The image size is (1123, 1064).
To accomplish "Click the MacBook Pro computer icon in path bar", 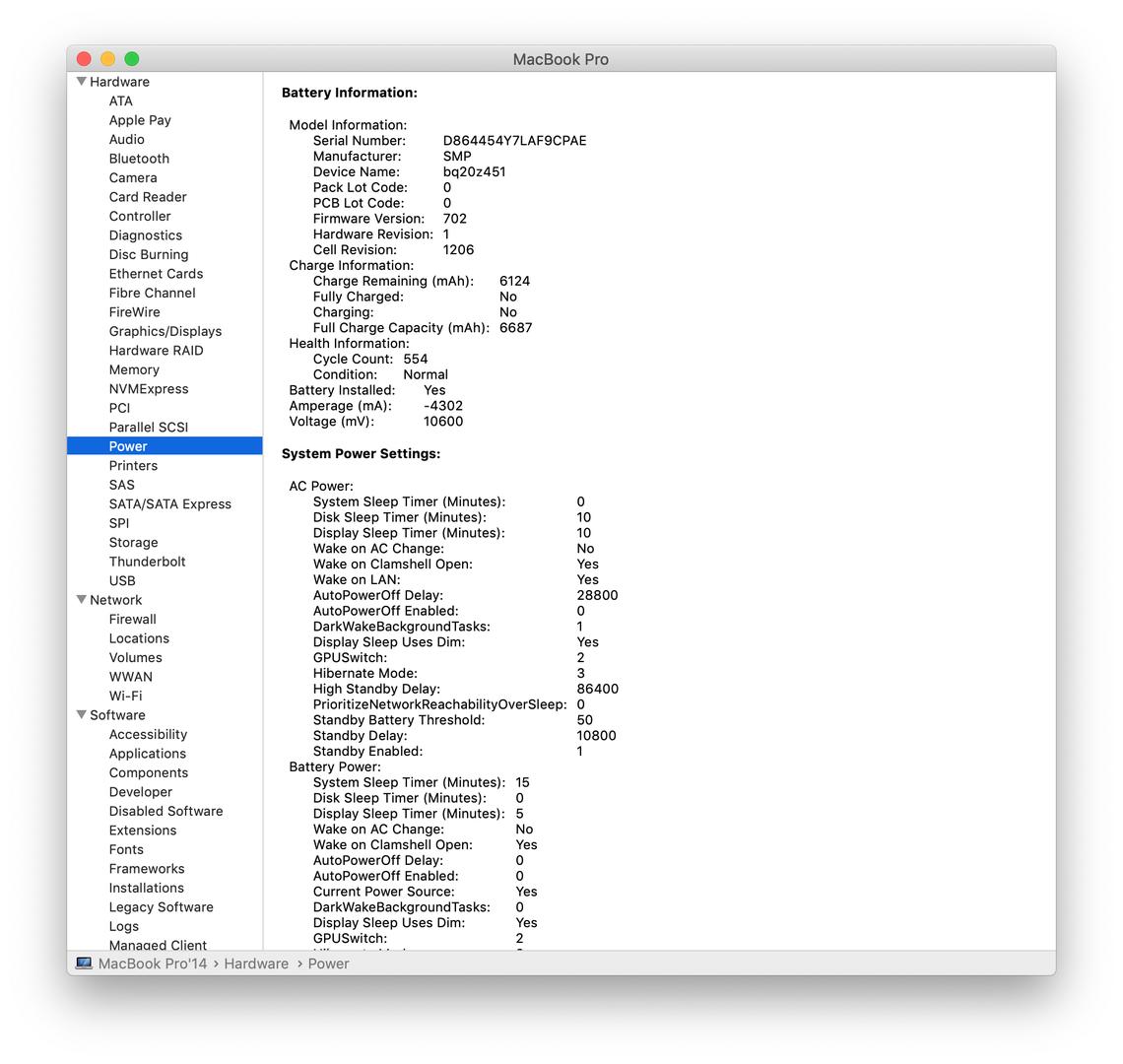I will (84, 963).
